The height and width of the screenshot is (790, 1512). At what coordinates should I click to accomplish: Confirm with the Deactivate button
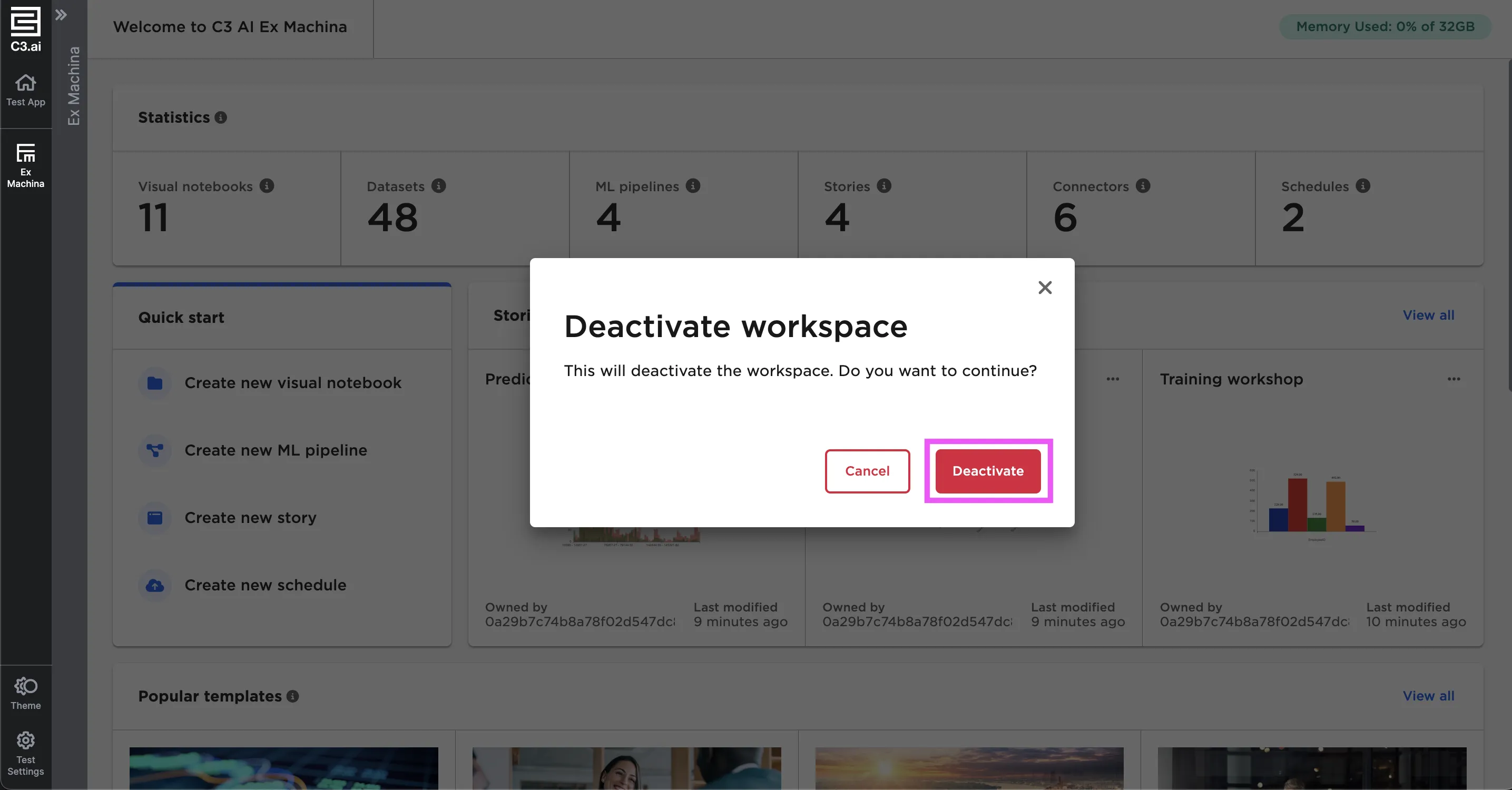coord(987,471)
